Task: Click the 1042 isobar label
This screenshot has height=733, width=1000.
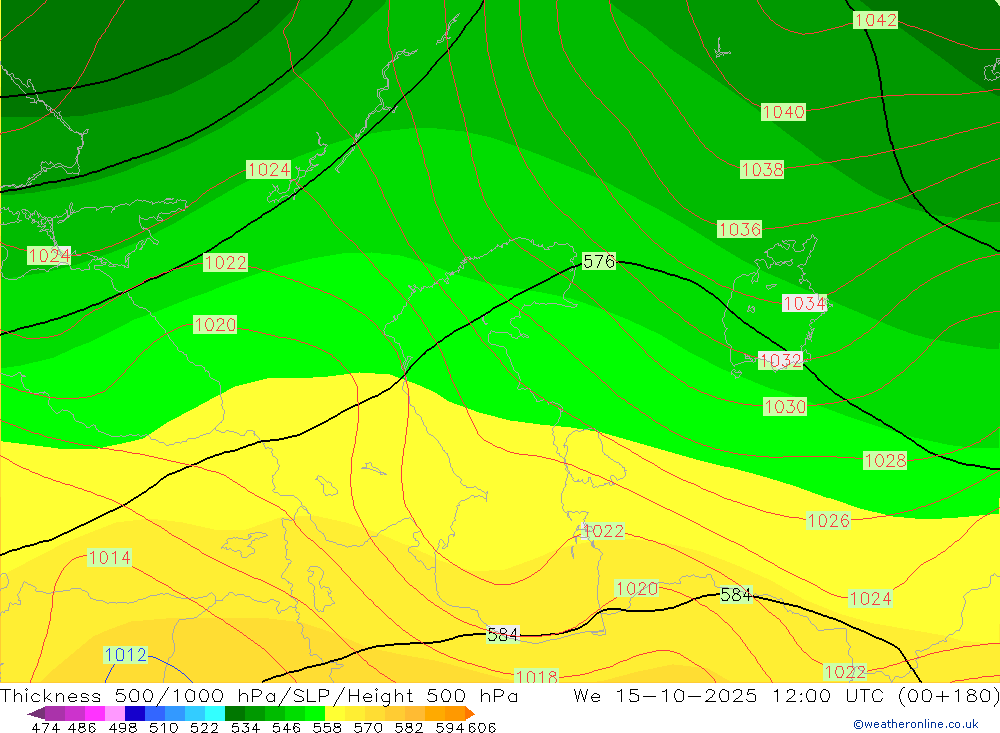Action: [876, 20]
